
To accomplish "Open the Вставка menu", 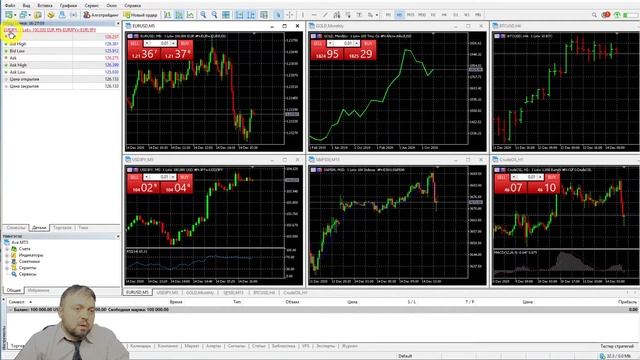I will (45, 5).
